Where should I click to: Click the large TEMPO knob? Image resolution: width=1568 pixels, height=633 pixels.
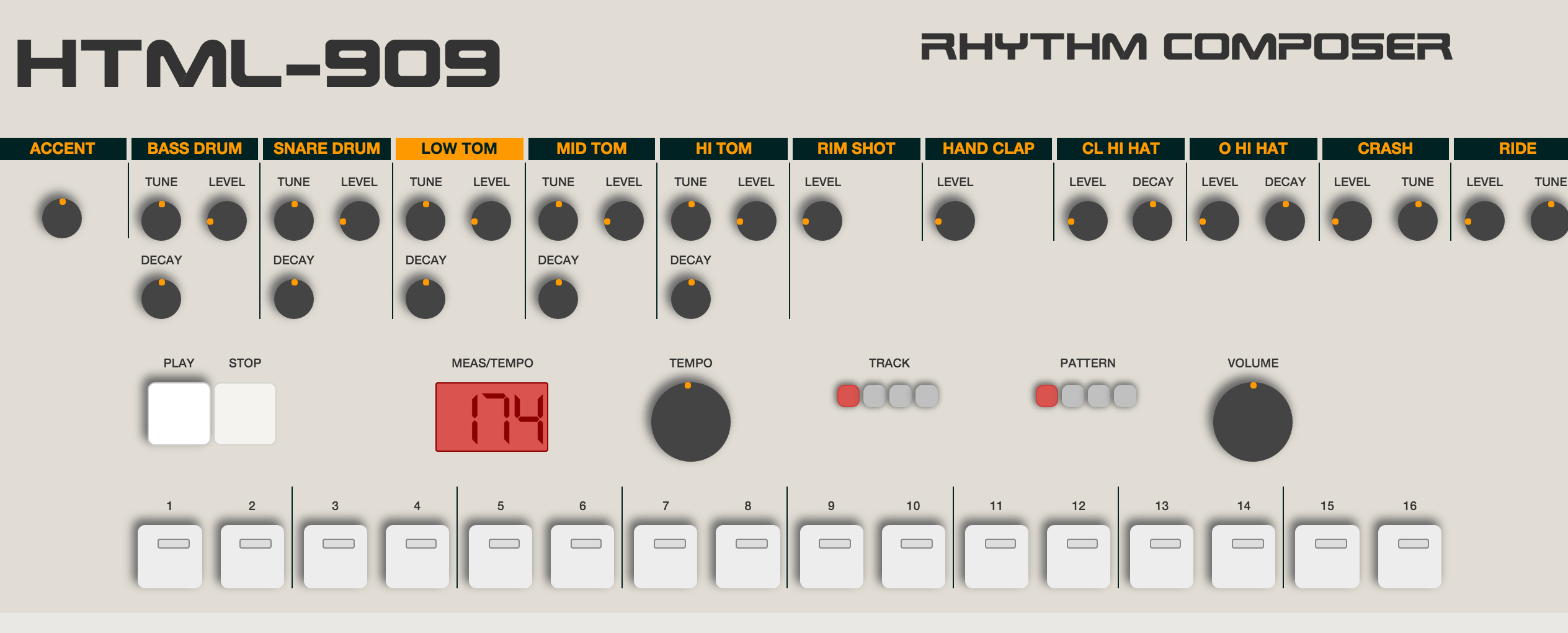(691, 422)
